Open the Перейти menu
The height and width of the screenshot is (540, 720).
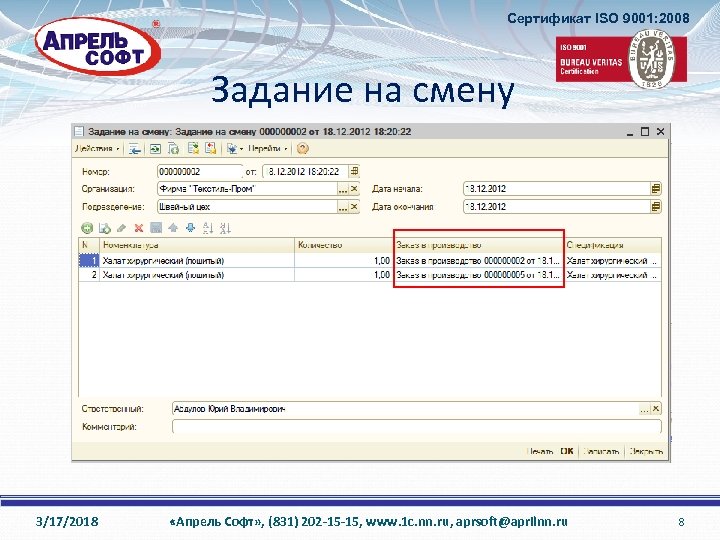pyautogui.click(x=267, y=149)
